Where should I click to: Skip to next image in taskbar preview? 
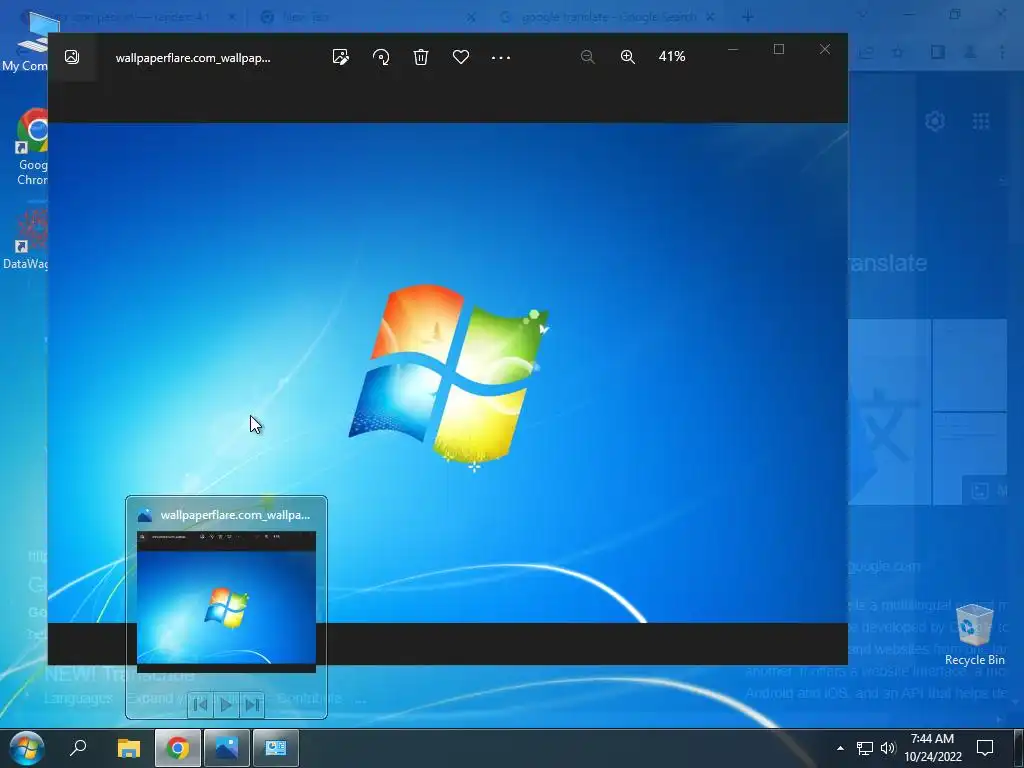click(252, 705)
